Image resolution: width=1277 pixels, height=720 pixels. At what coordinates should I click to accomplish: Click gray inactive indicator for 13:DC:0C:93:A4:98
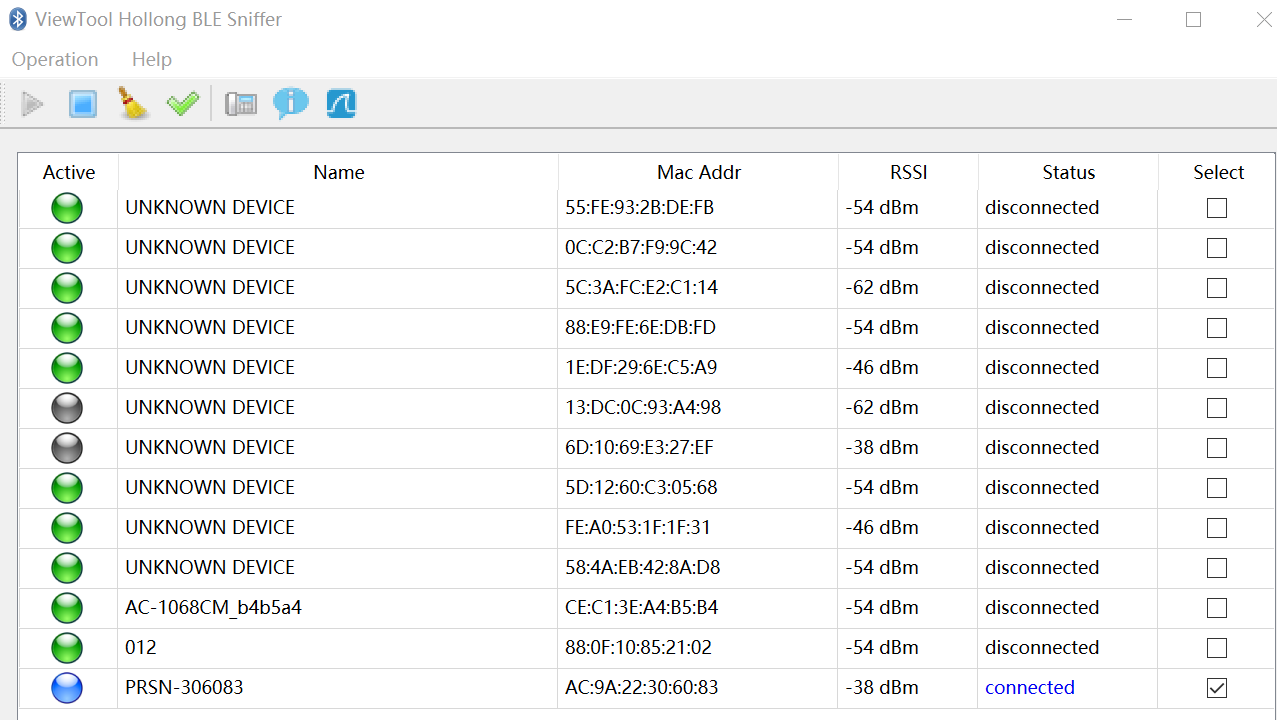point(67,408)
